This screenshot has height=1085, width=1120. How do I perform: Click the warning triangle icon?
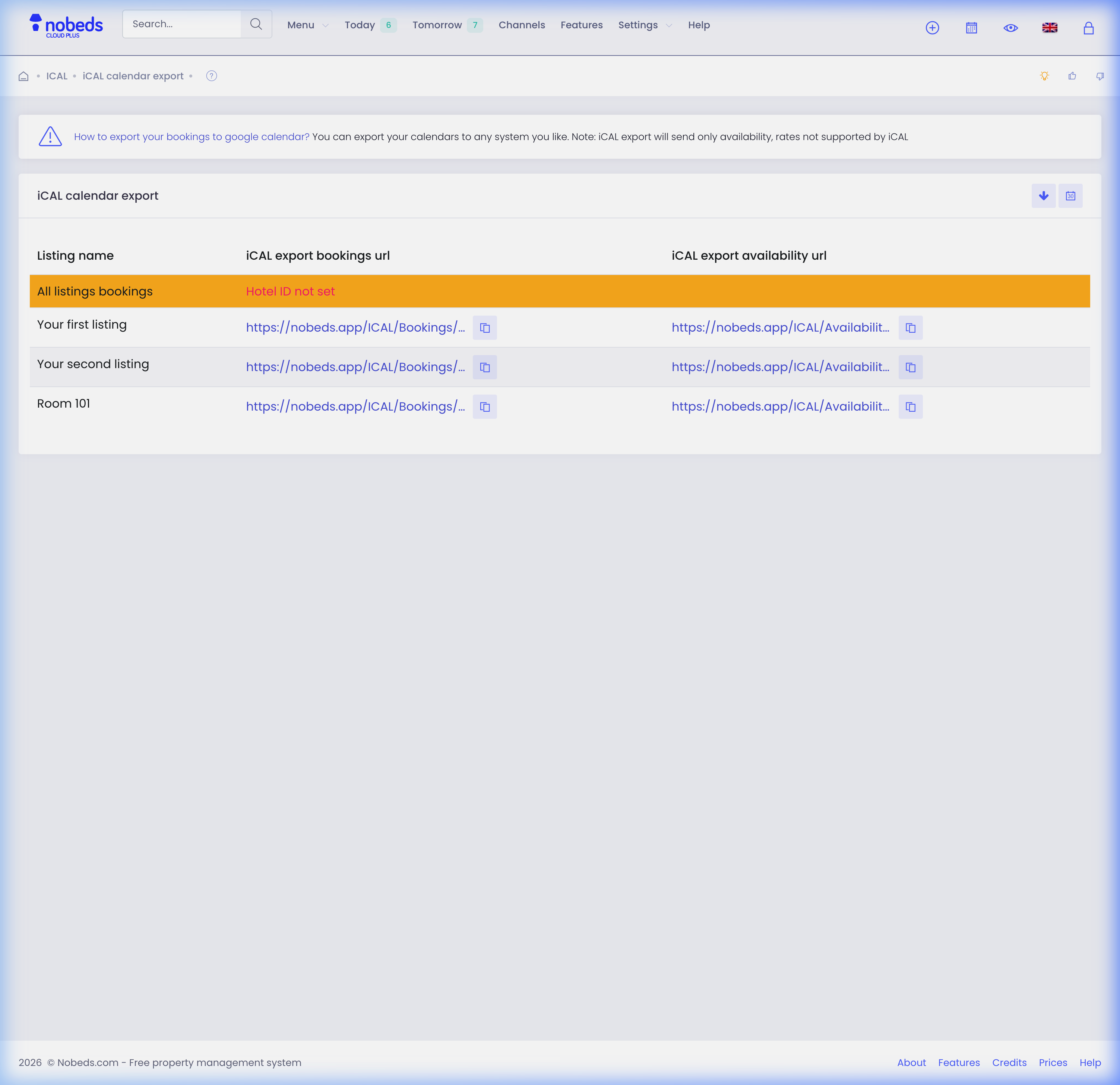[x=50, y=136]
